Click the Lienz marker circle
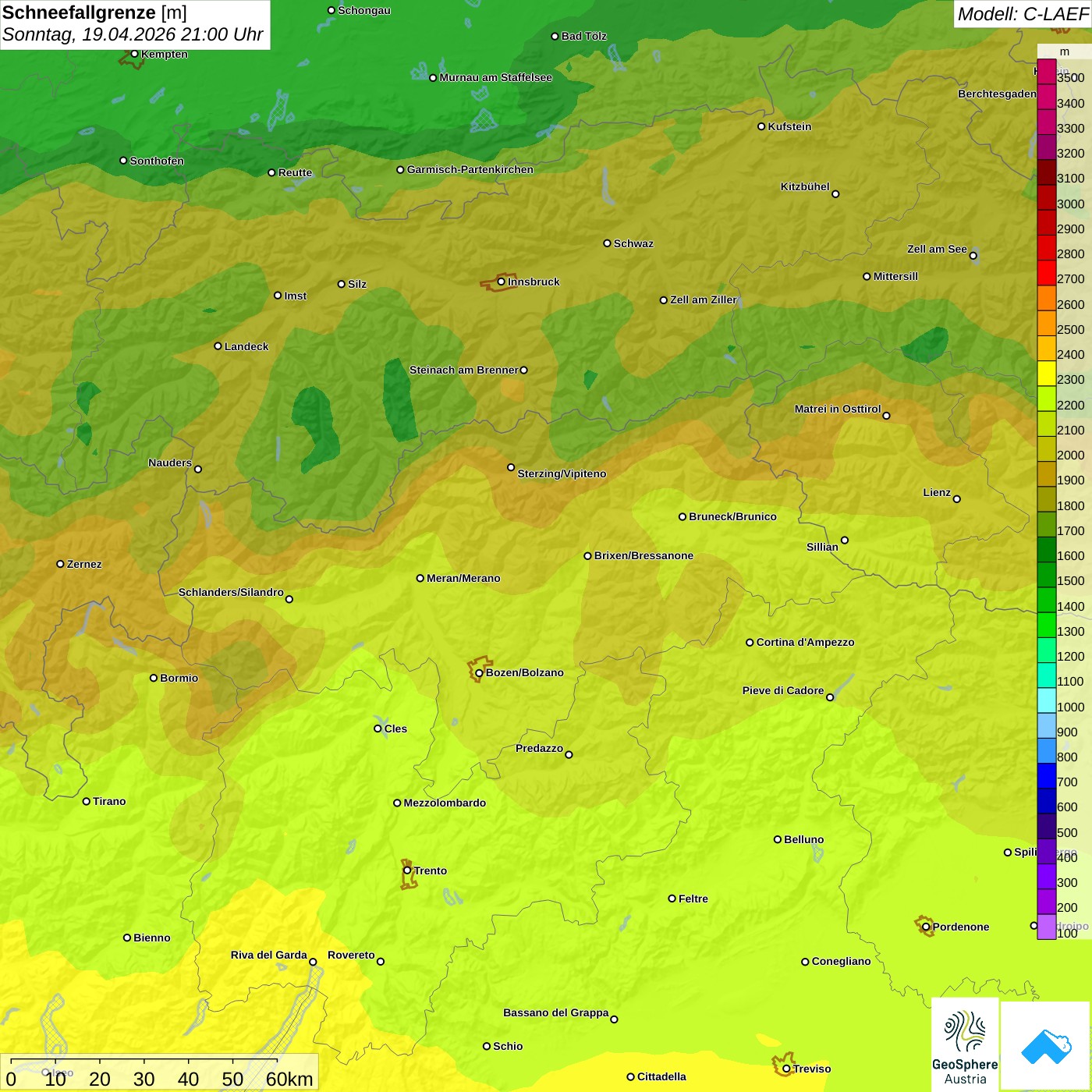The width and height of the screenshot is (1092, 1092). [x=957, y=499]
